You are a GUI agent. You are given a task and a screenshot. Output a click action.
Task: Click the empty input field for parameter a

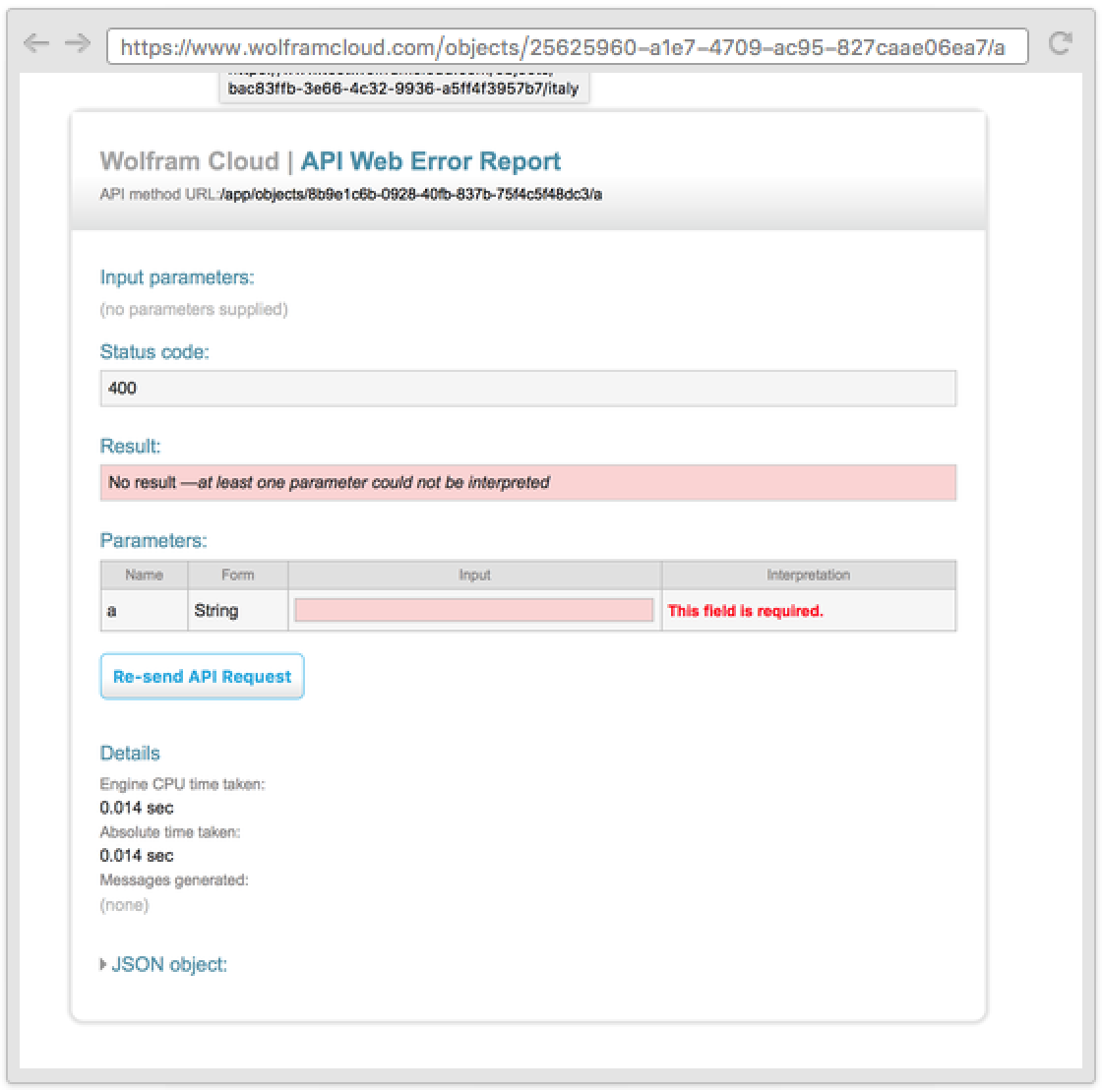click(x=473, y=611)
